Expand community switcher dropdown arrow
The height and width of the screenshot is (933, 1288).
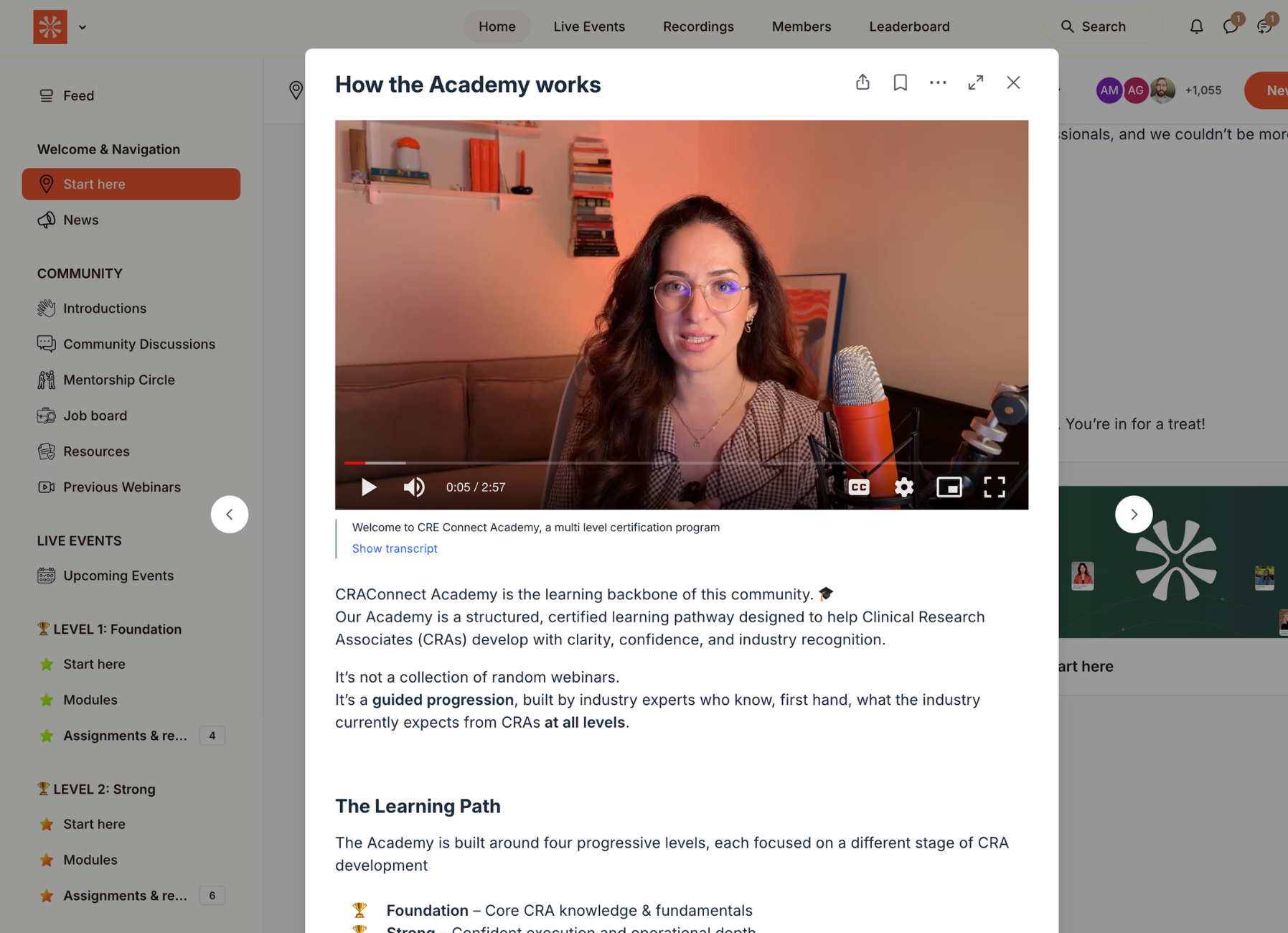(x=83, y=27)
